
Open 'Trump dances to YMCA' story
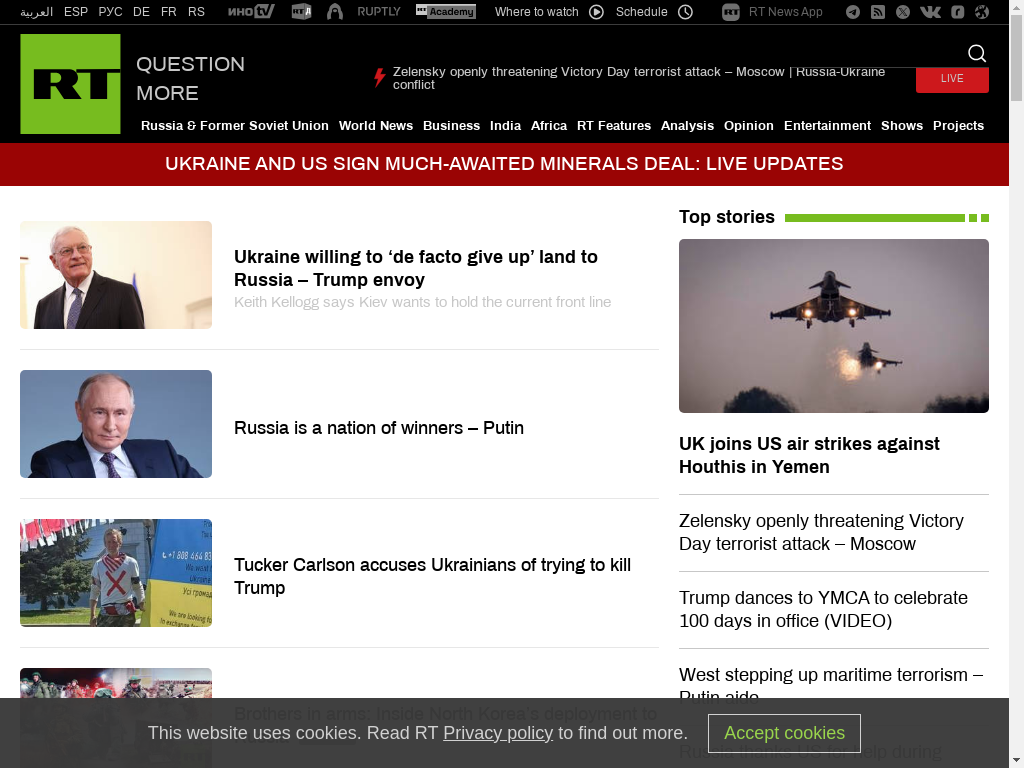(823, 609)
